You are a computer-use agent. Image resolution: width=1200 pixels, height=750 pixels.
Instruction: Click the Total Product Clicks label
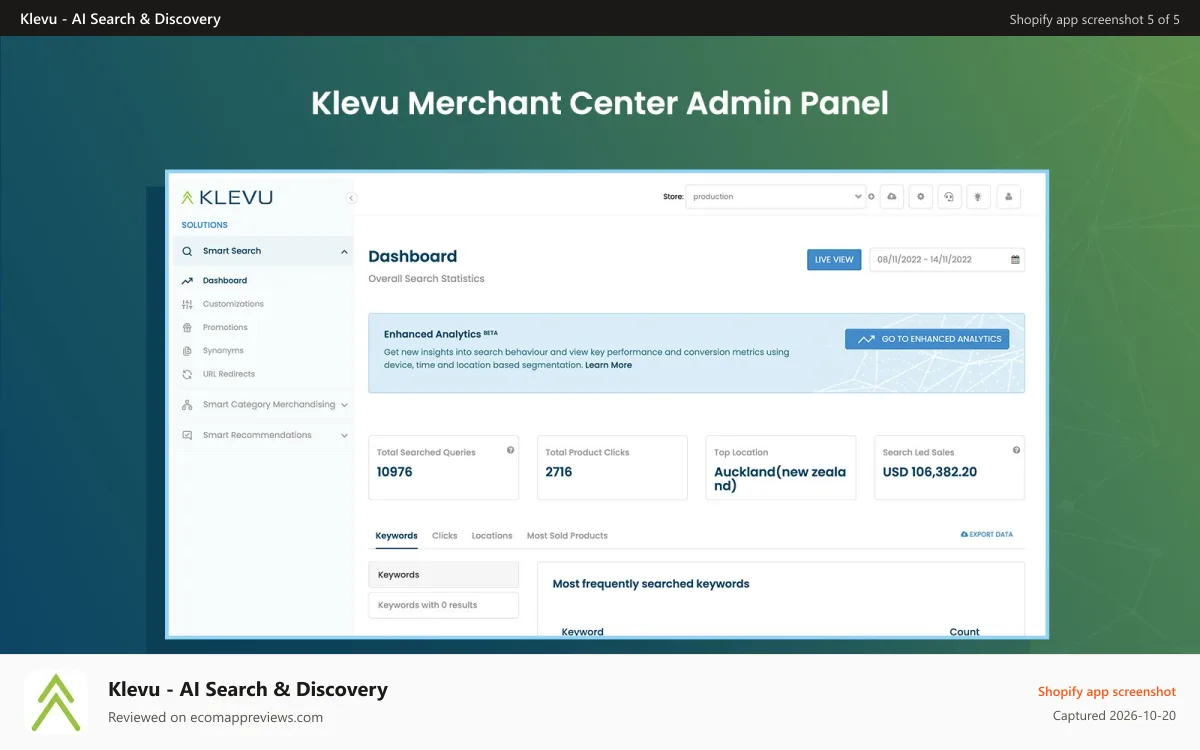[x=587, y=453]
